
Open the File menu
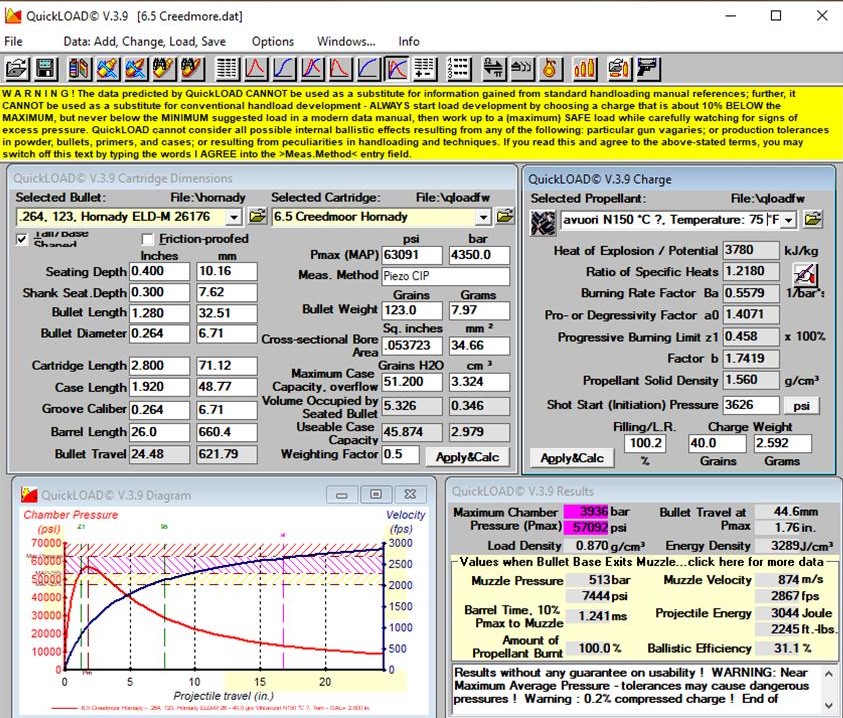tap(13, 41)
